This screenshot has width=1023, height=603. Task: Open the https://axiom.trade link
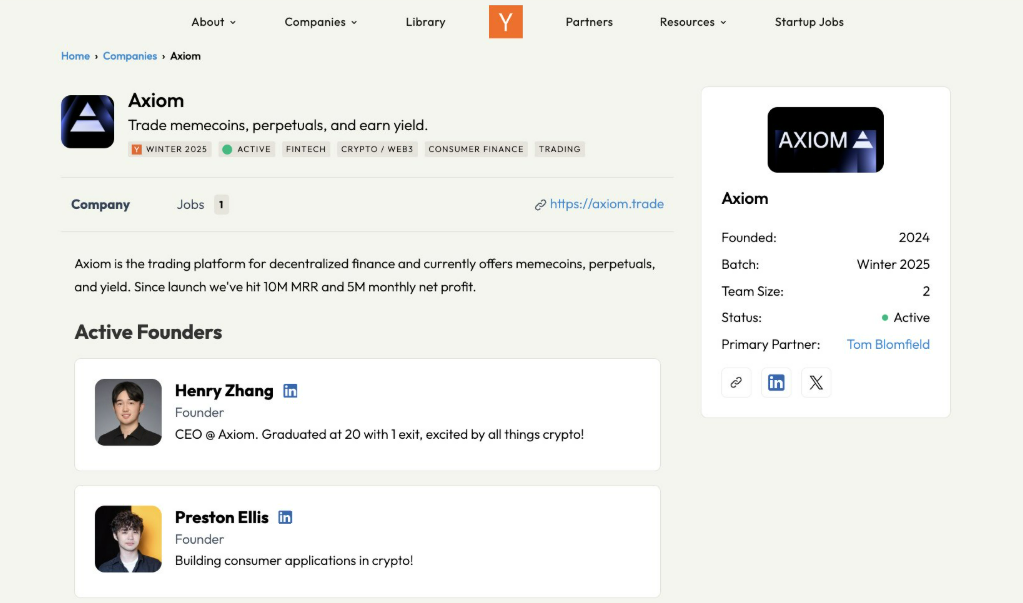(x=606, y=204)
